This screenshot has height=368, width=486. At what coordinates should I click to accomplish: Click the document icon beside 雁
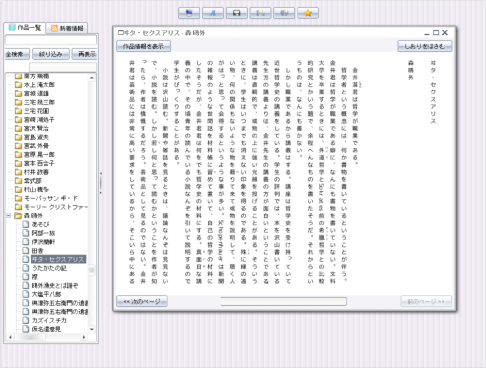(x=26, y=276)
